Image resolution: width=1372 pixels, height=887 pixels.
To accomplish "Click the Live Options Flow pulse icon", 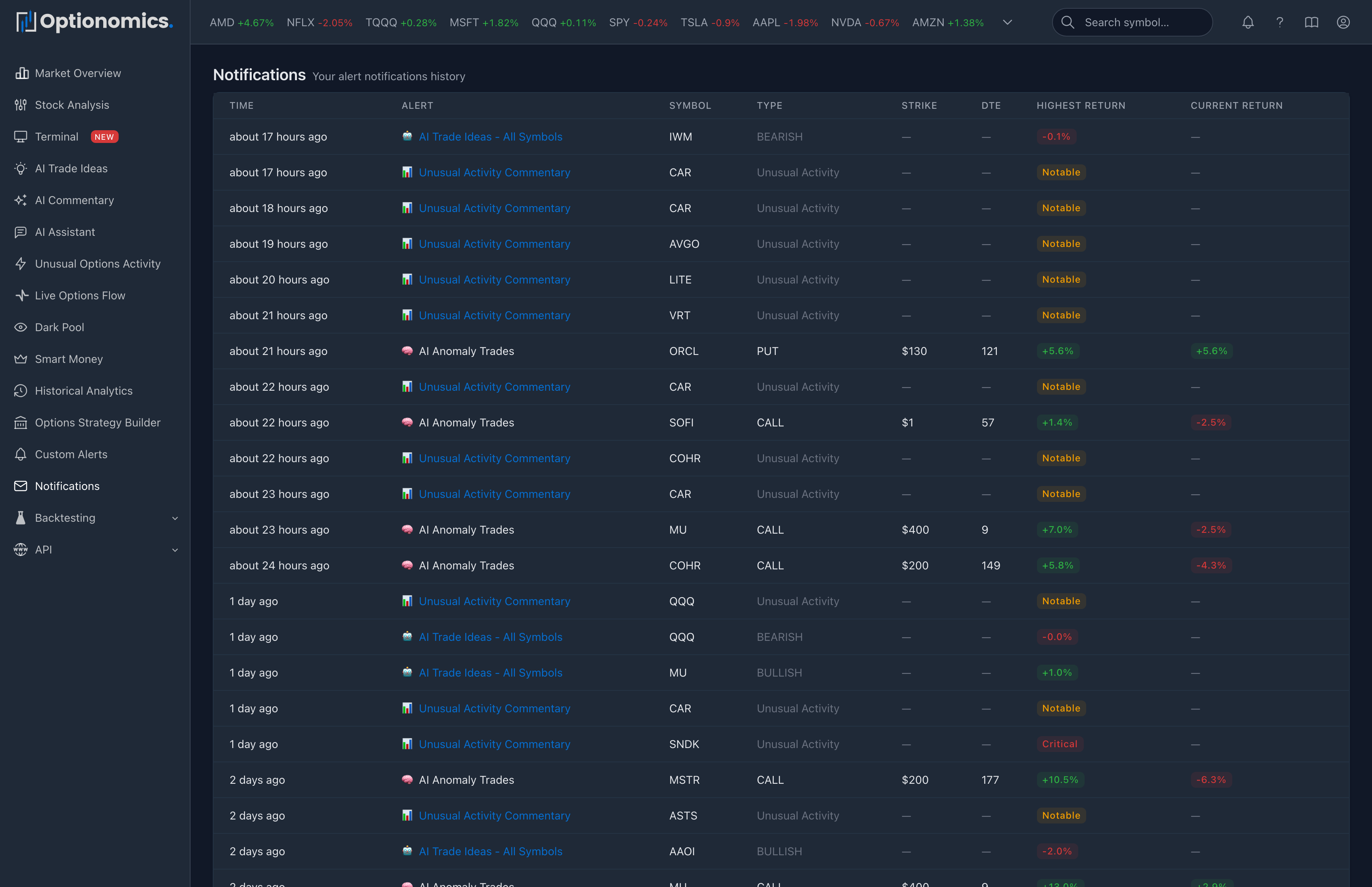I will pyautogui.click(x=21, y=295).
